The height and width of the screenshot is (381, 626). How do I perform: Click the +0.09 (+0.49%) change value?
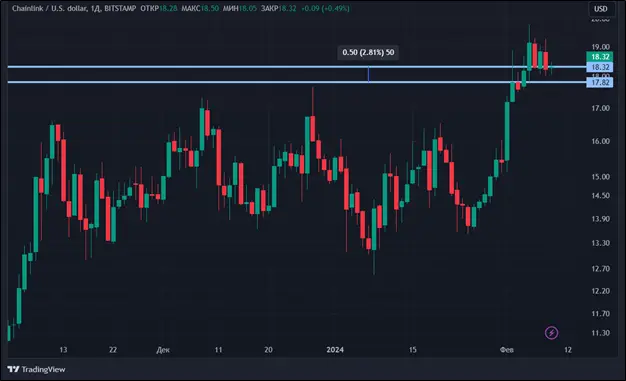coord(325,8)
